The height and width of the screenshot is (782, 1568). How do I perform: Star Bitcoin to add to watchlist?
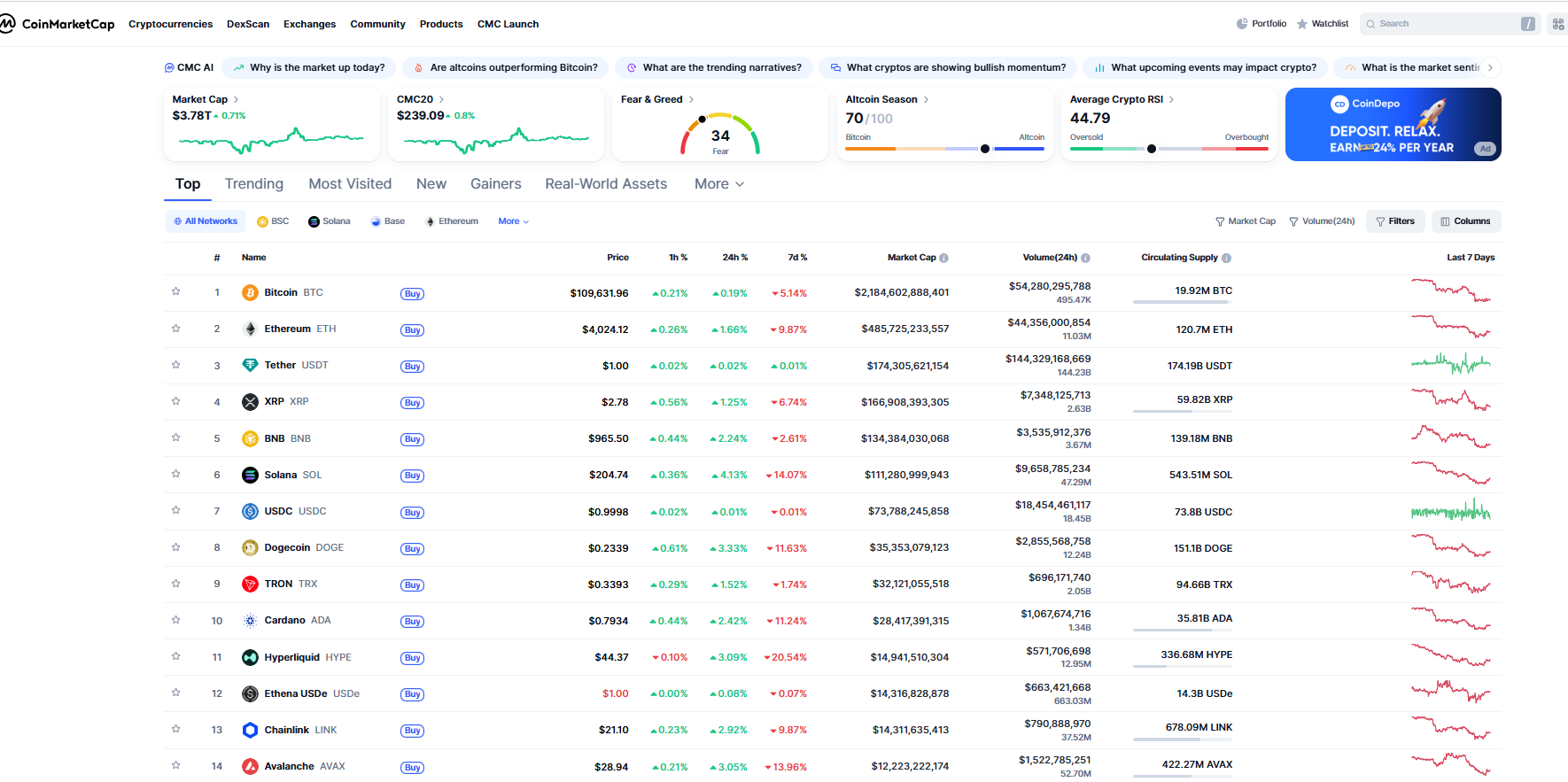coord(175,291)
